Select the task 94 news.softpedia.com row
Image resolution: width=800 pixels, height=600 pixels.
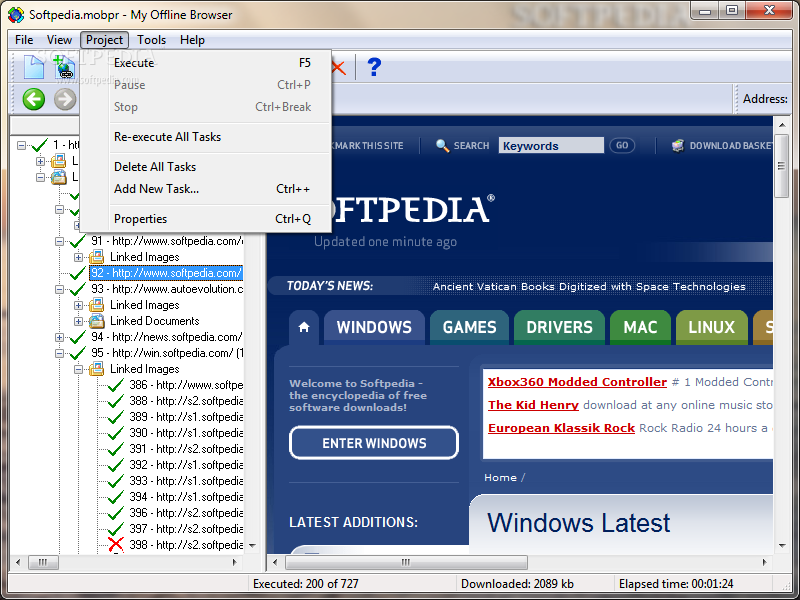(x=166, y=337)
